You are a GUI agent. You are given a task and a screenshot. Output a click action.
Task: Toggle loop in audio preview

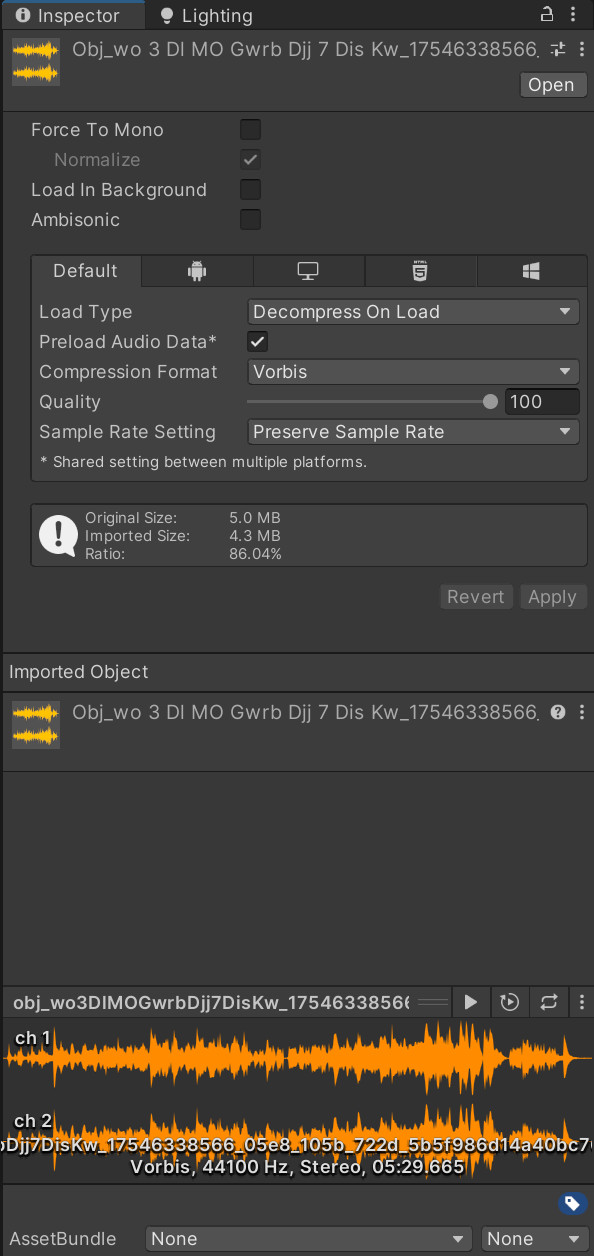[549, 1002]
